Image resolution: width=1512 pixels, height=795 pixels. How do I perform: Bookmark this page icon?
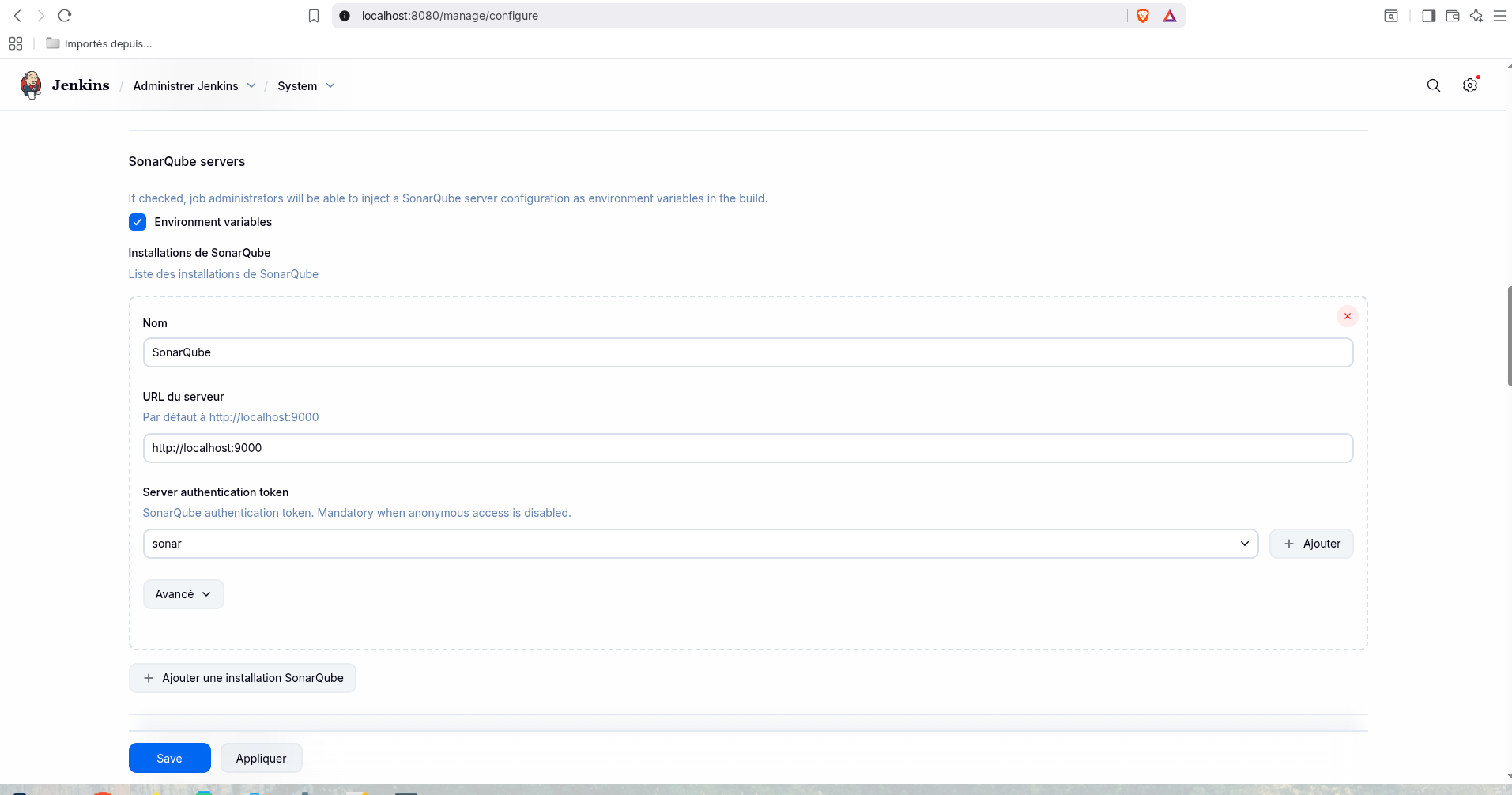[x=314, y=16]
